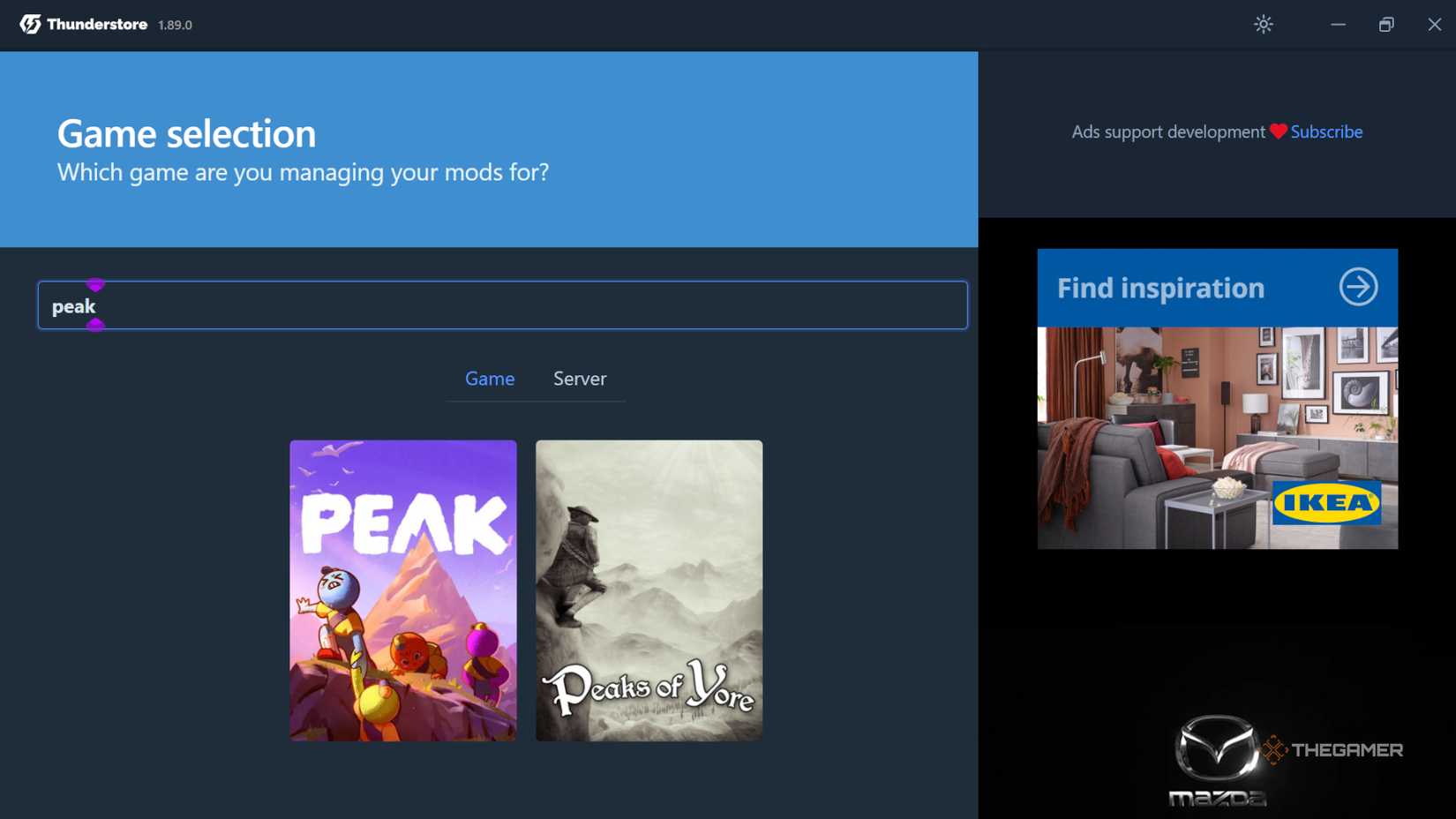1456x819 pixels.
Task: Click the version number 1.89.0
Action: [x=175, y=26]
